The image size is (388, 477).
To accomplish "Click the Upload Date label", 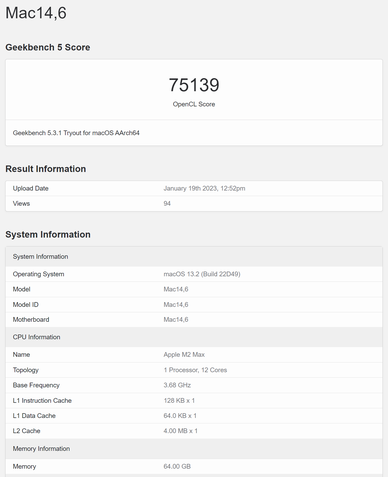I will [x=31, y=188].
